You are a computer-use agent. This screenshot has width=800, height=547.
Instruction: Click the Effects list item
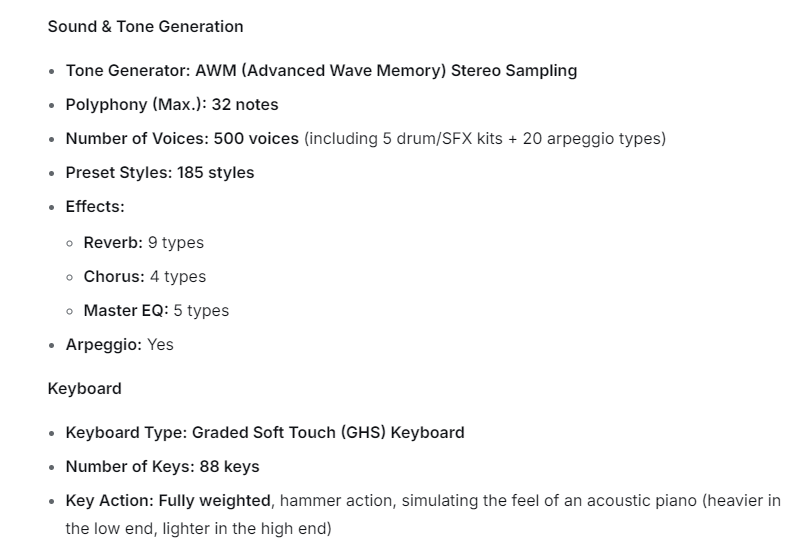[x=95, y=206]
